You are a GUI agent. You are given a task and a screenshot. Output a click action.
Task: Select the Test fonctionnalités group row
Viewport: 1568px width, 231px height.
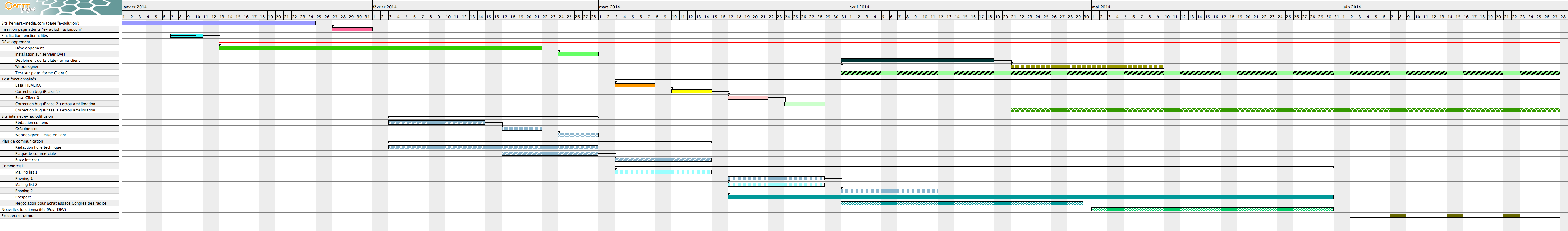pyautogui.click(x=19, y=79)
